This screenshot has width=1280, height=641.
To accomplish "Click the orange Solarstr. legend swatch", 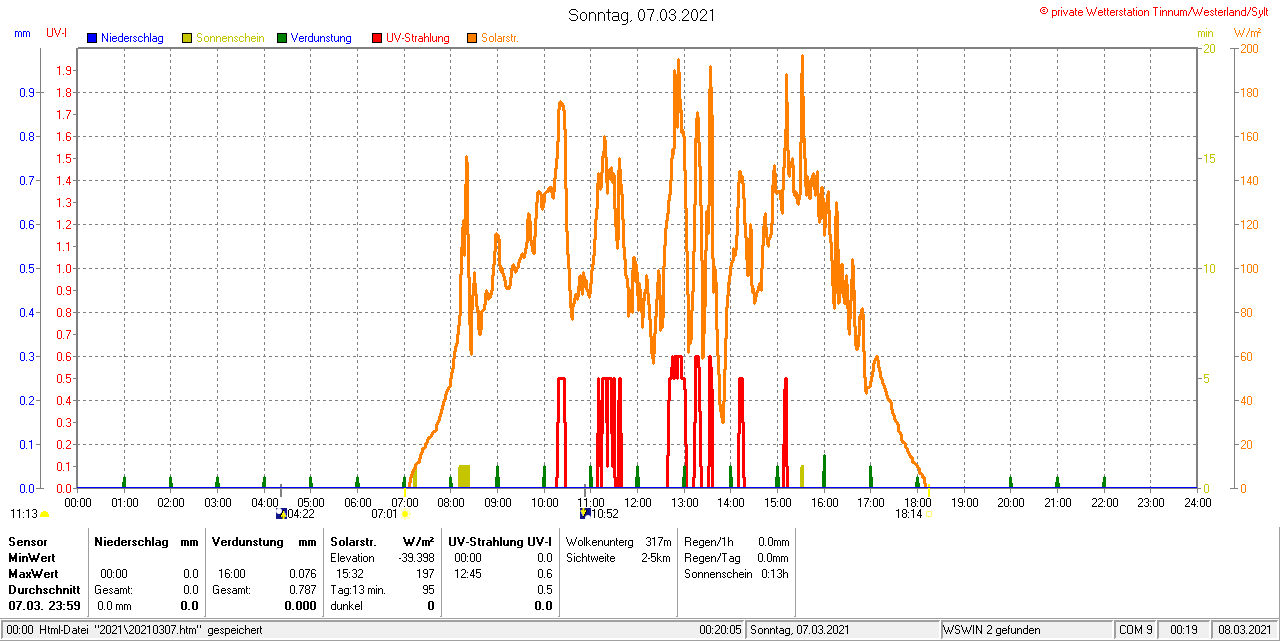I will point(472,38).
